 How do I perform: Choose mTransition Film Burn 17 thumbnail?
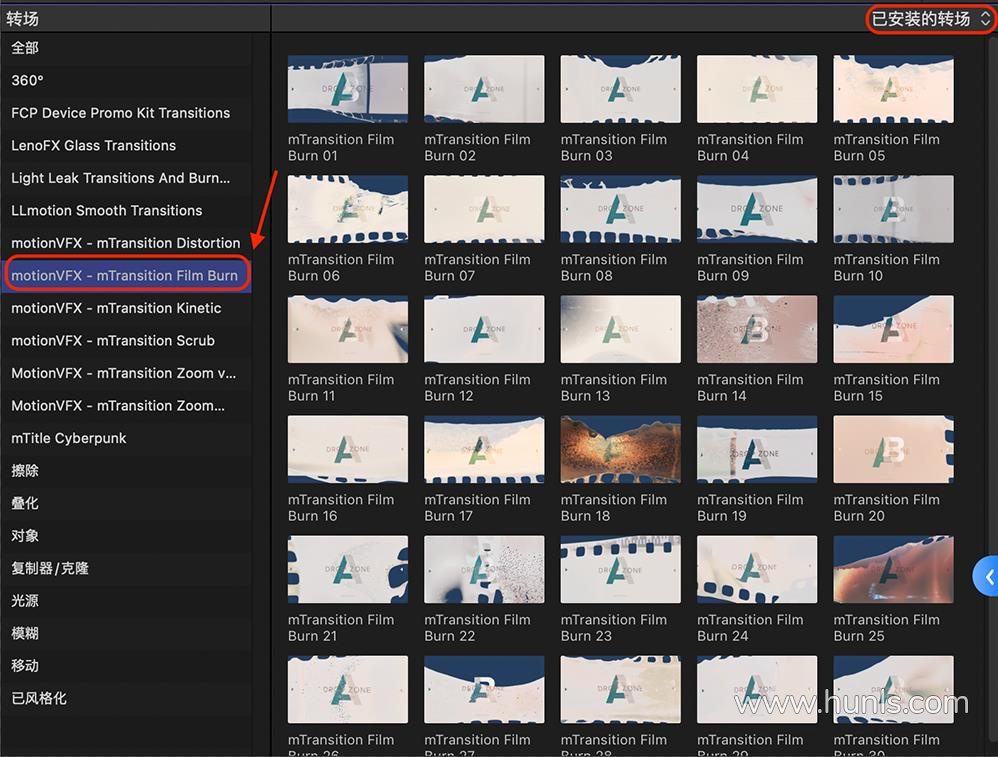[484, 449]
